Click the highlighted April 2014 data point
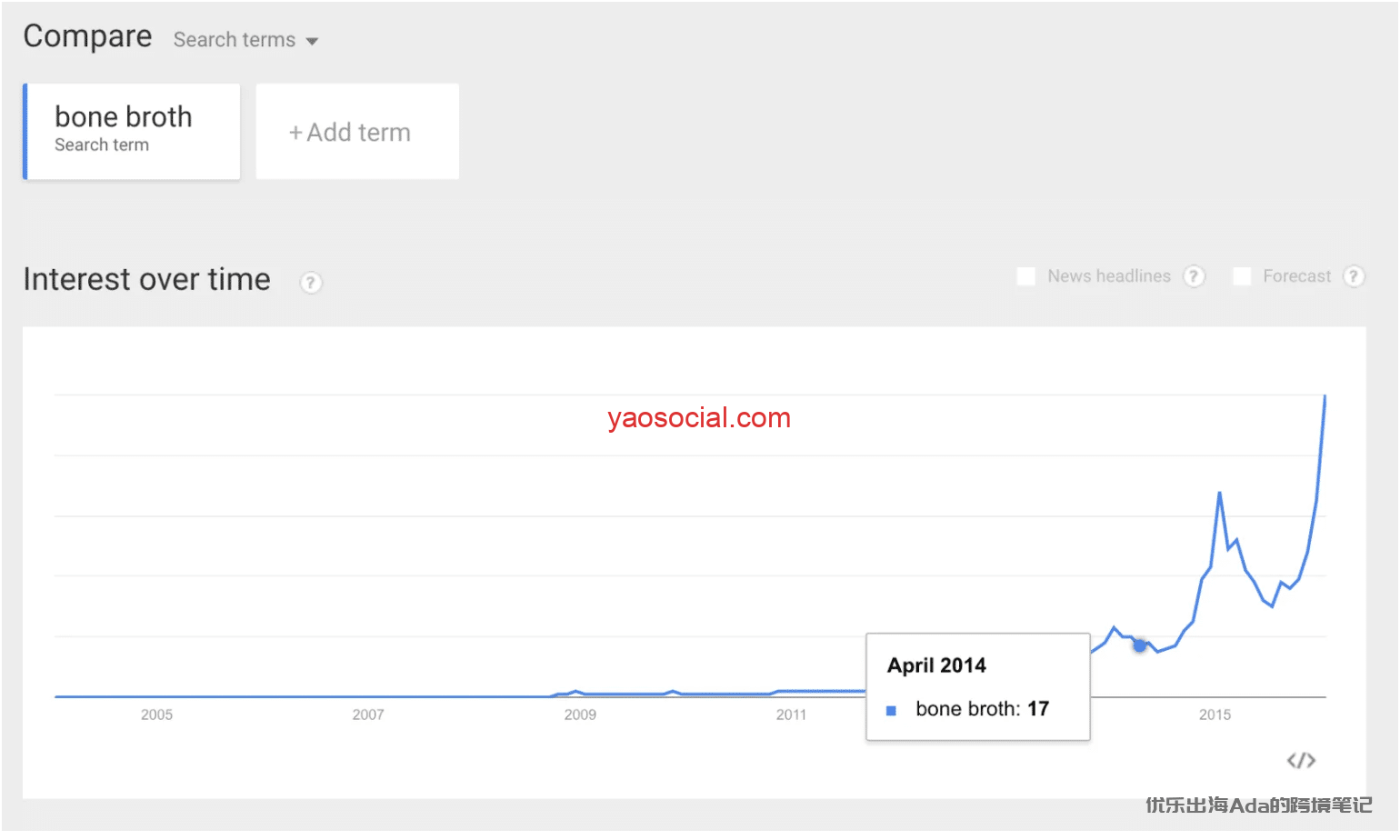The image size is (1400, 840). coord(1139,645)
